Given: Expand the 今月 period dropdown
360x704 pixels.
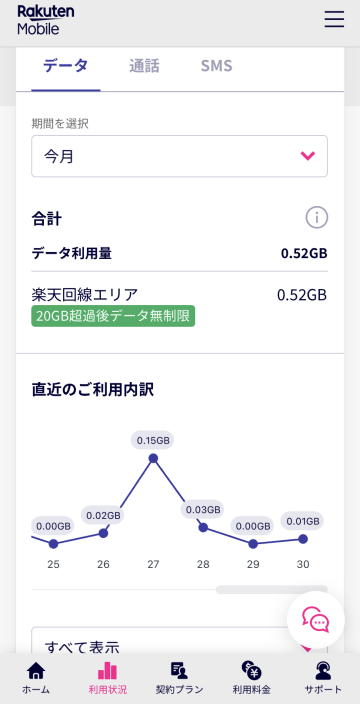Looking at the screenshot, I should (180, 156).
